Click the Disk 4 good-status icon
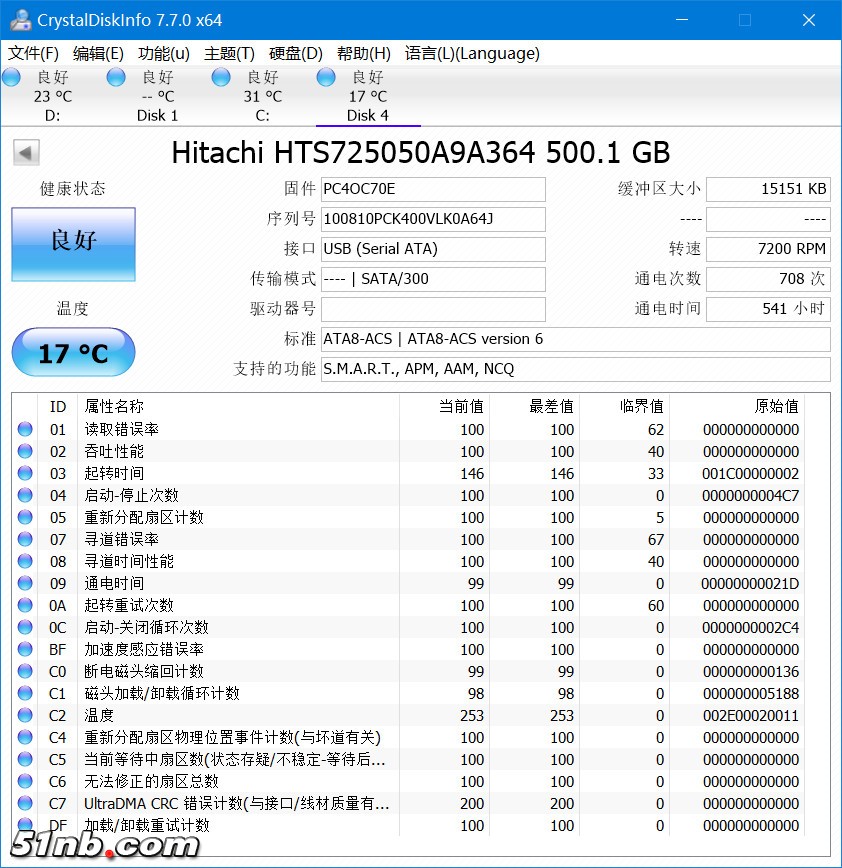 [325, 76]
